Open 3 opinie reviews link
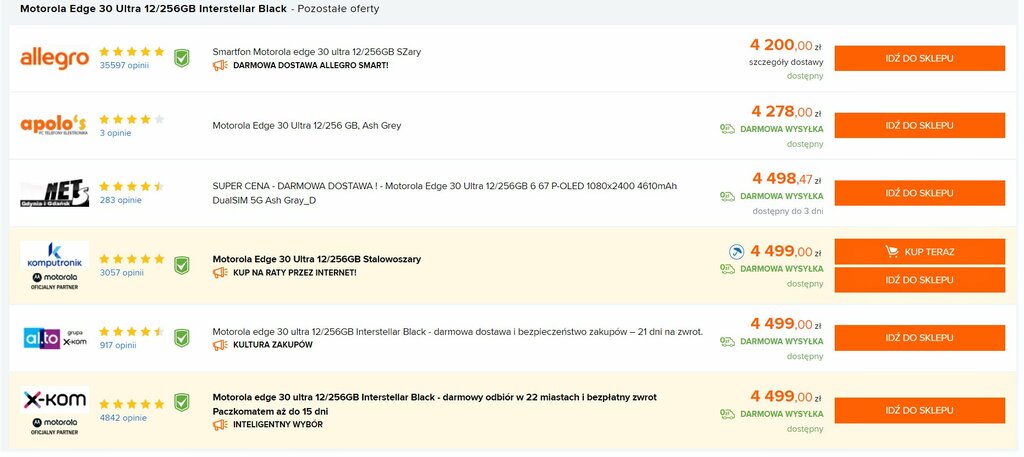 (x=116, y=133)
